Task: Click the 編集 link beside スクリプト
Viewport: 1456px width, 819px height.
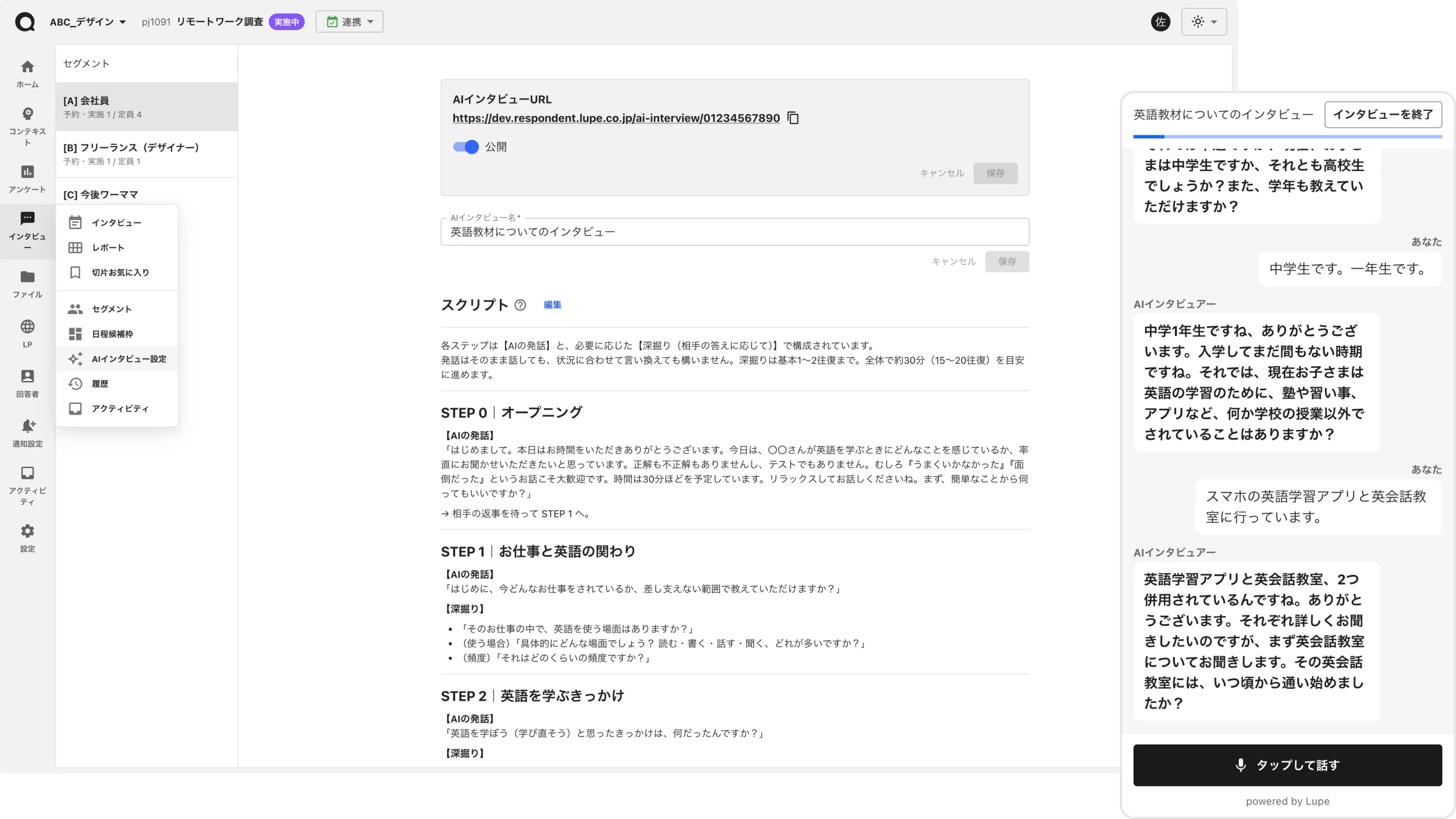Action: 552,305
